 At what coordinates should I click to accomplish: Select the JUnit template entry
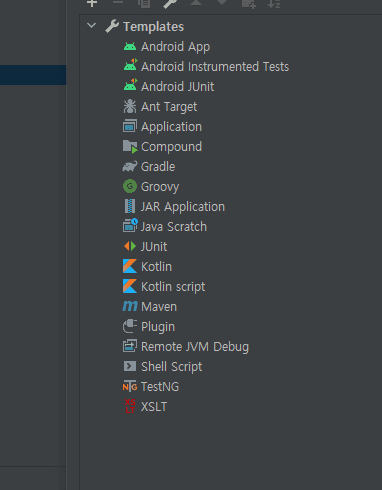click(x=154, y=247)
